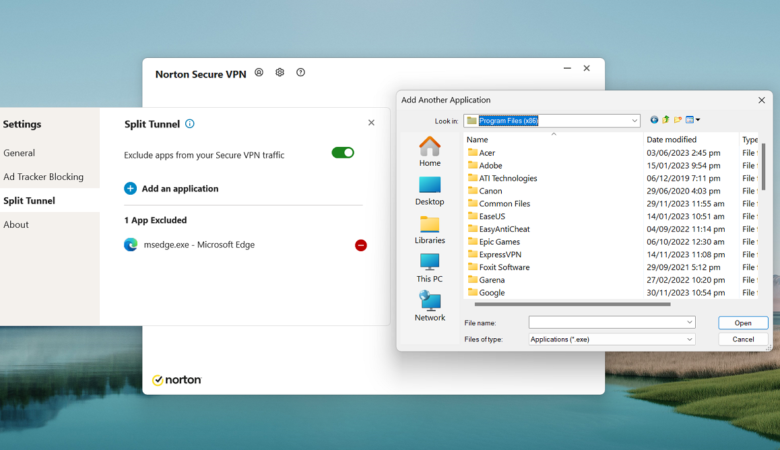Screen dimensions: 780x450
Task: Select the Garena folder
Action: point(487,280)
